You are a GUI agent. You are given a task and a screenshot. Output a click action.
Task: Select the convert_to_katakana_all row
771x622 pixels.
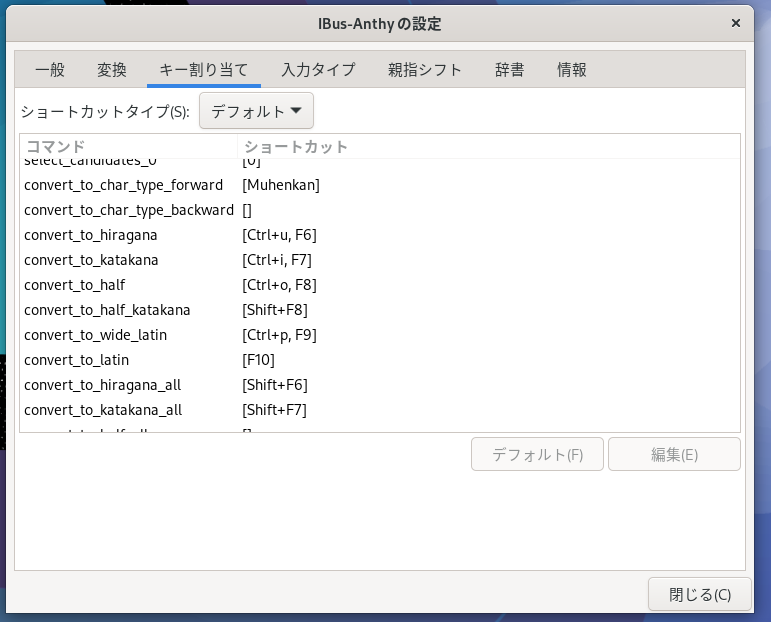tap(380, 410)
